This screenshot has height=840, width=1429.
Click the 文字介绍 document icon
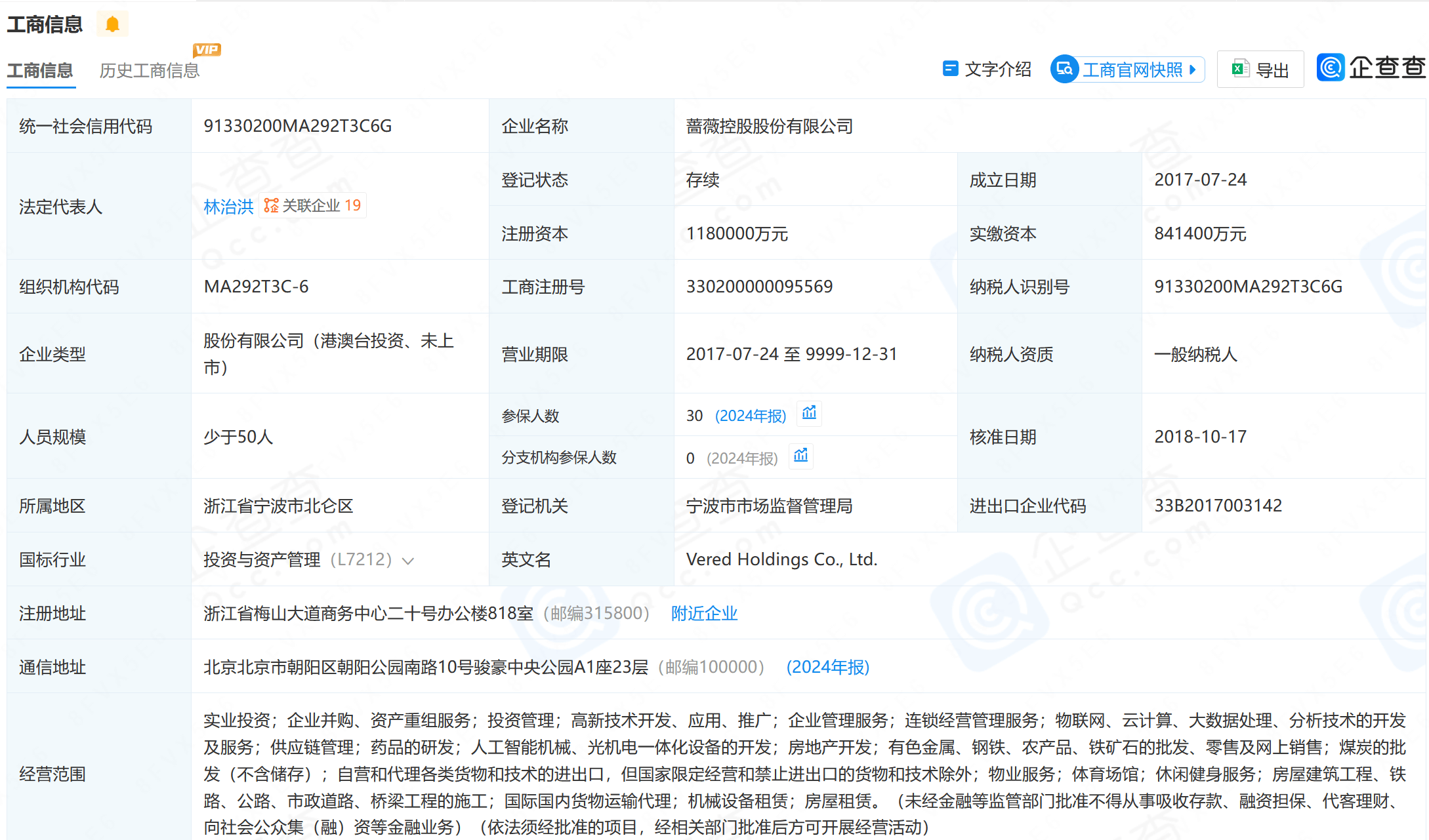click(x=950, y=69)
